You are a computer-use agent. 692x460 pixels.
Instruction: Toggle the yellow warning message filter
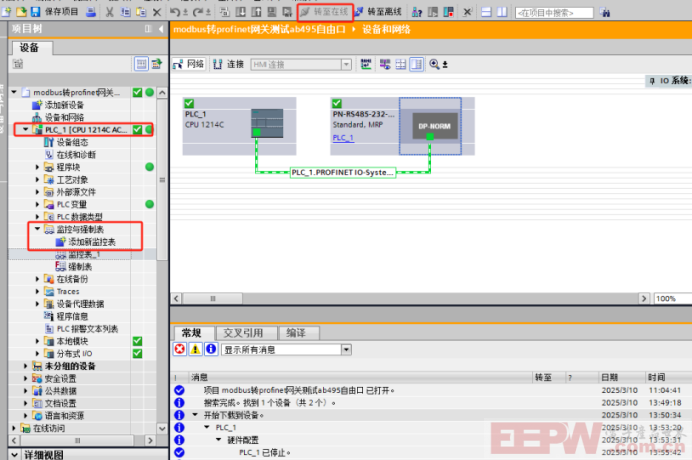pyautogui.click(x=195, y=349)
